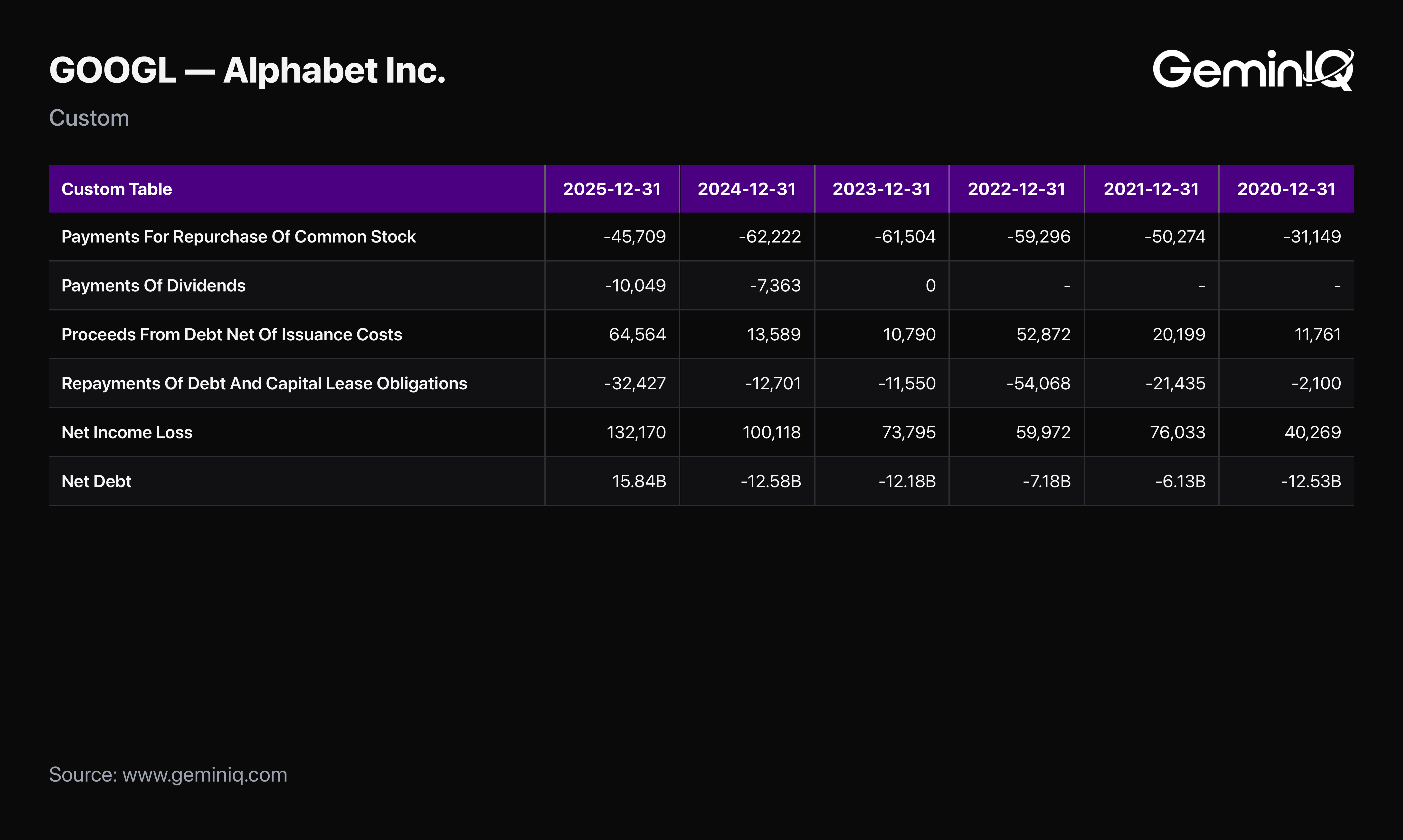This screenshot has height=840, width=1403.
Task: Click the repayments value -12,701
Action: (x=773, y=383)
